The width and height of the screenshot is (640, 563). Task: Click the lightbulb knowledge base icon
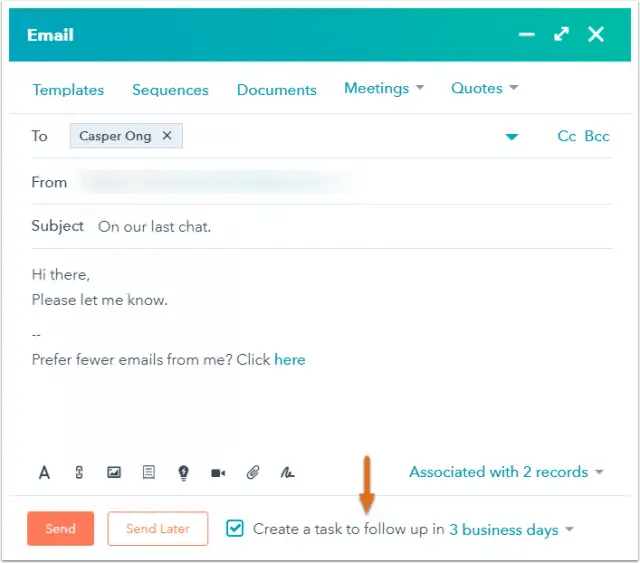click(183, 473)
